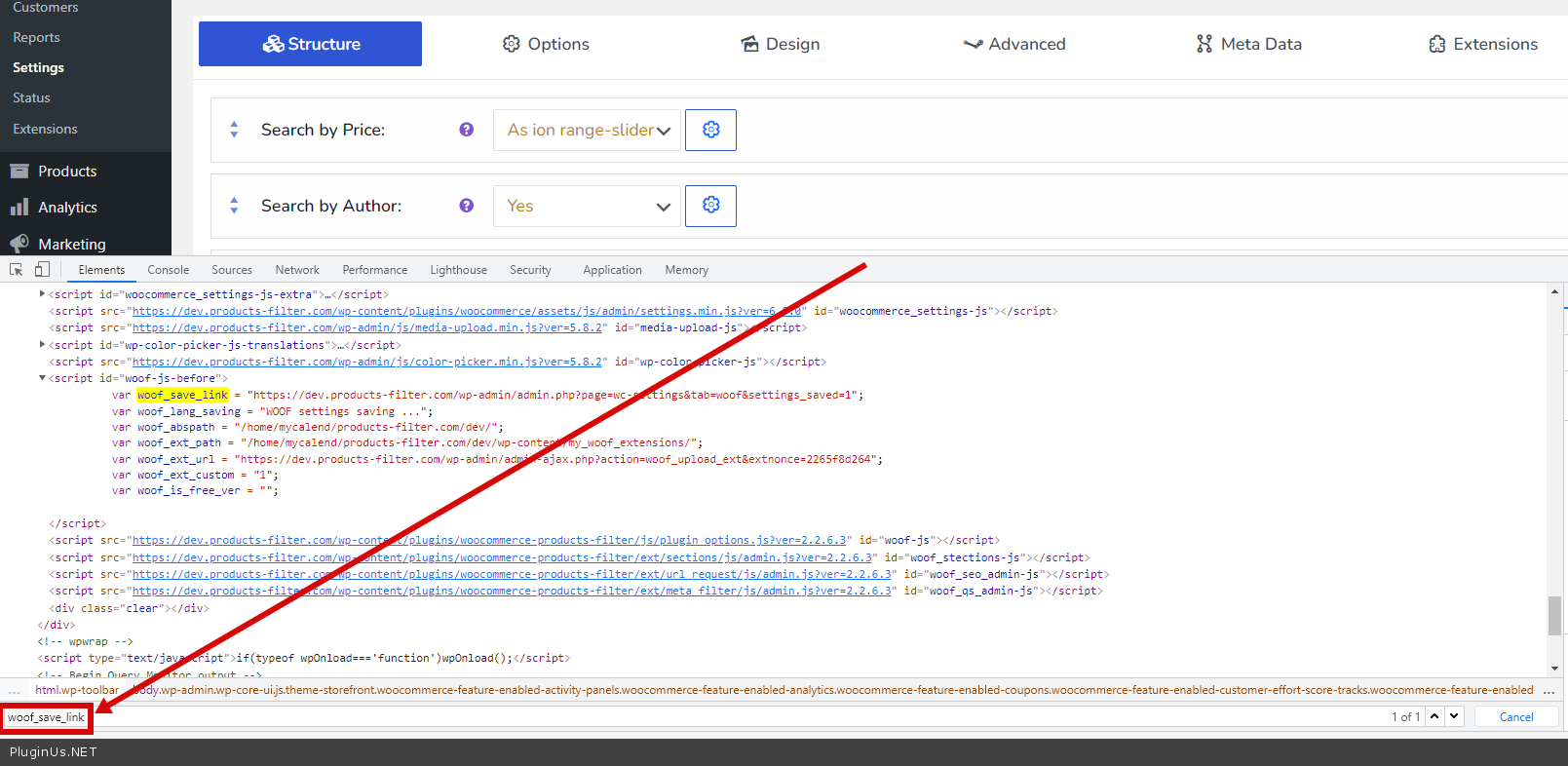The image size is (1568, 766).
Task: Open Search by Author gear settings
Action: coord(710,206)
